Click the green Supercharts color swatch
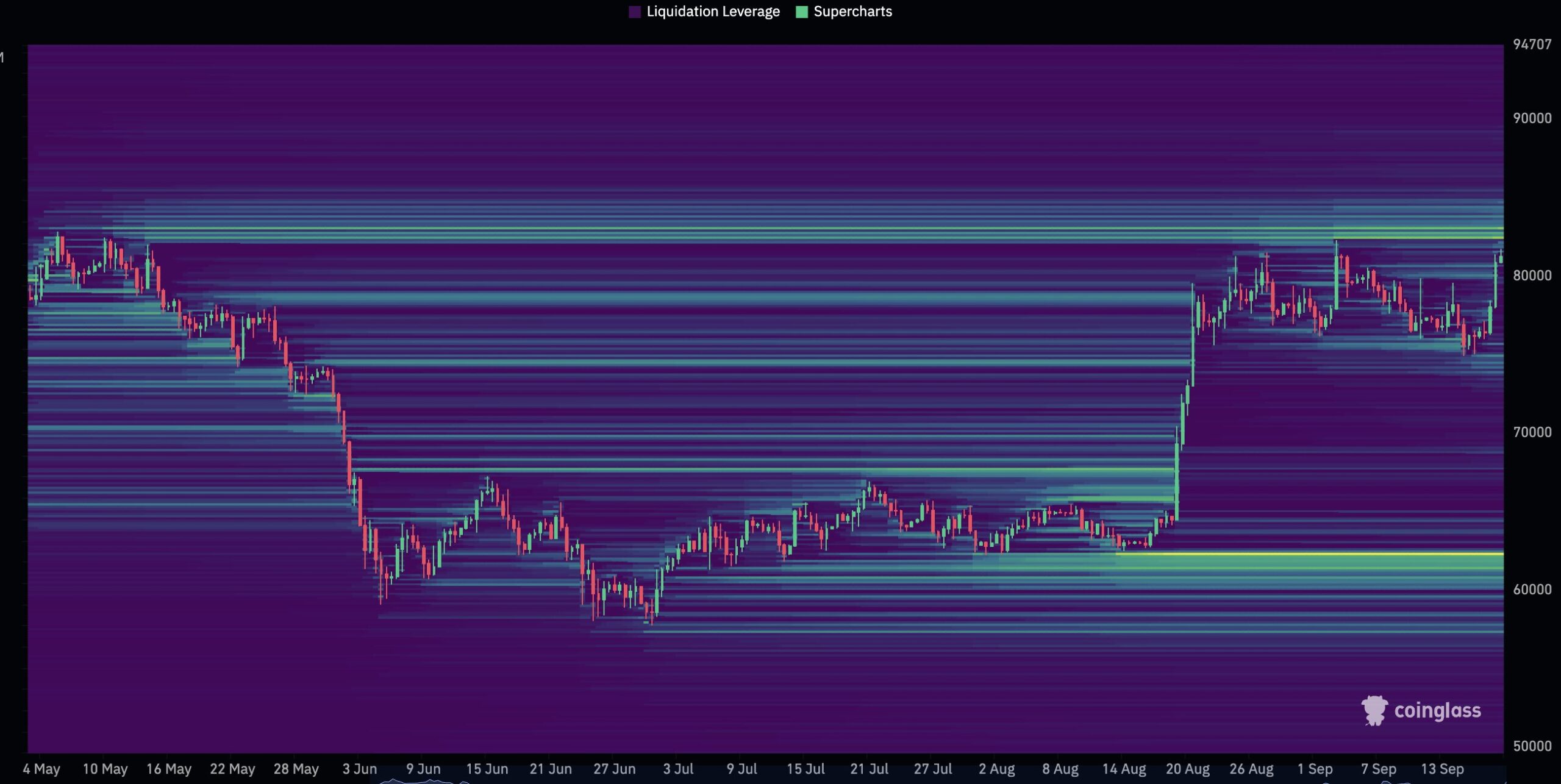 pyautogui.click(x=802, y=12)
